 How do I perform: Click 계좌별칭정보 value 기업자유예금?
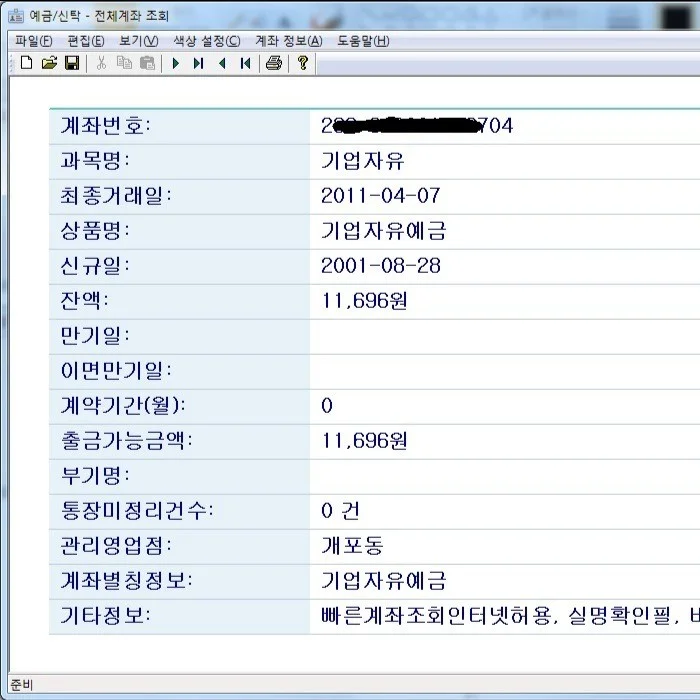coord(383,581)
